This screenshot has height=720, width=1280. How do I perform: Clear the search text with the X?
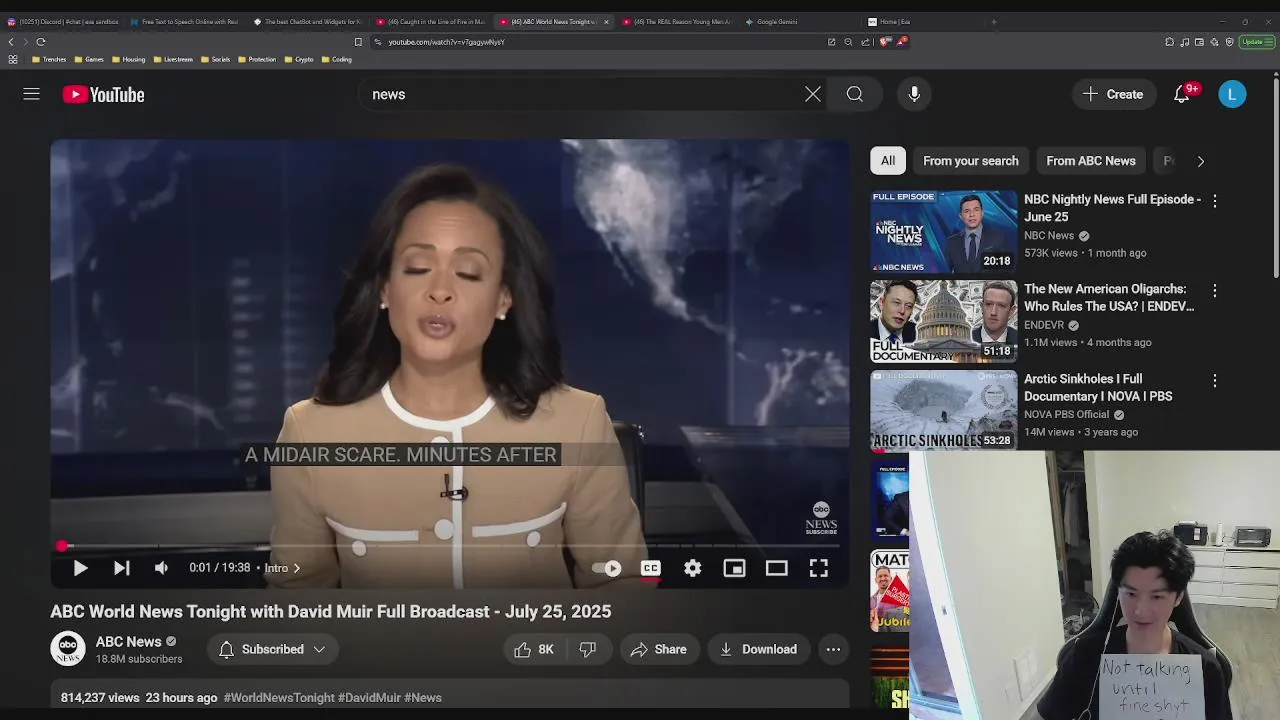pos(812,94)
